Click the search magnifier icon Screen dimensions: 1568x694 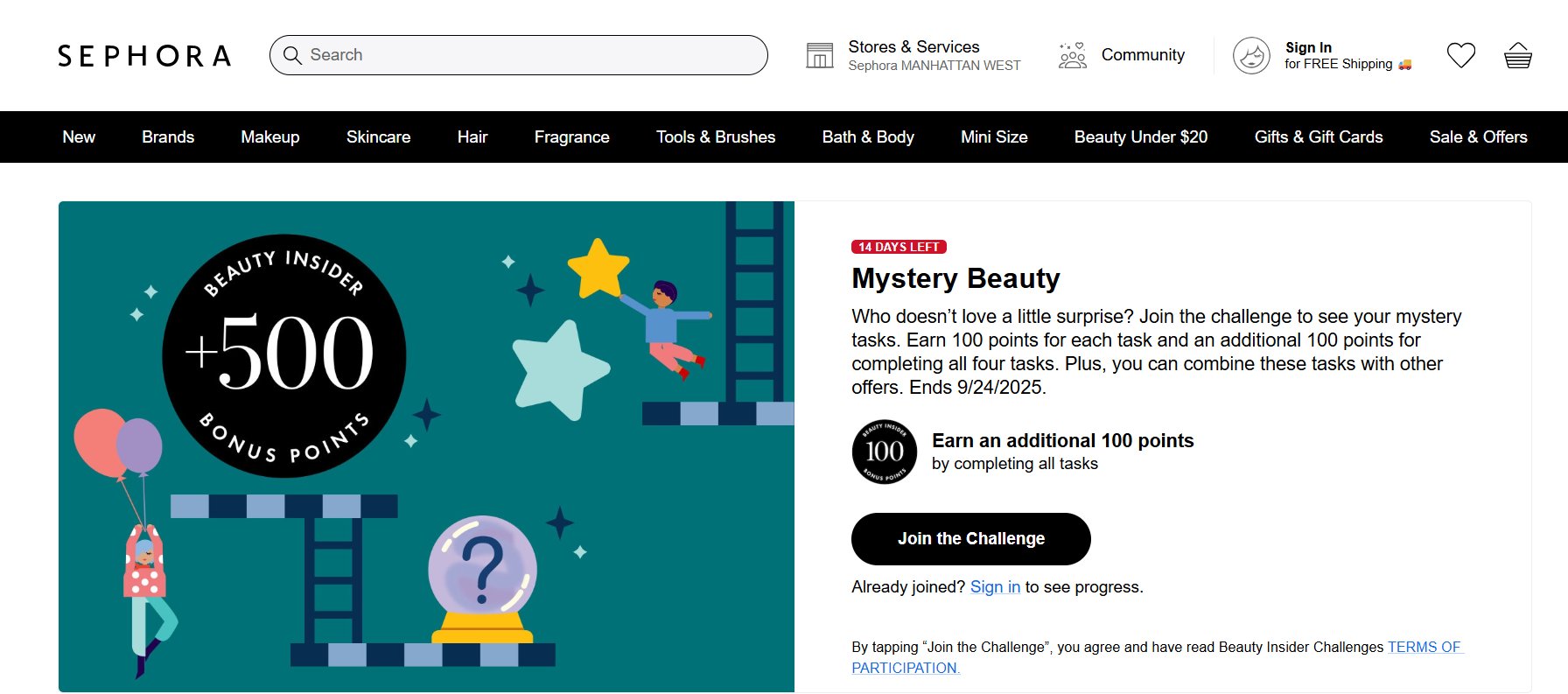click(x=292, y=55)
